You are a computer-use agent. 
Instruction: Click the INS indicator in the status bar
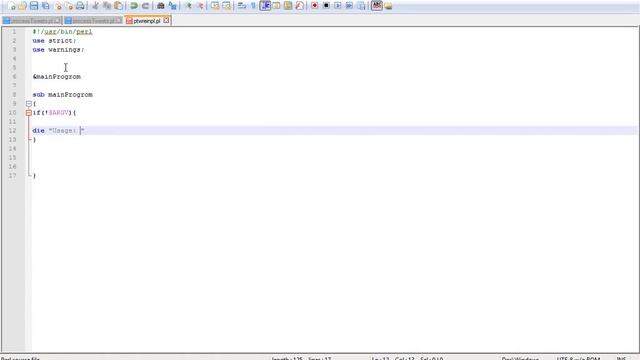pyautogui.click(x=621, y=358)
